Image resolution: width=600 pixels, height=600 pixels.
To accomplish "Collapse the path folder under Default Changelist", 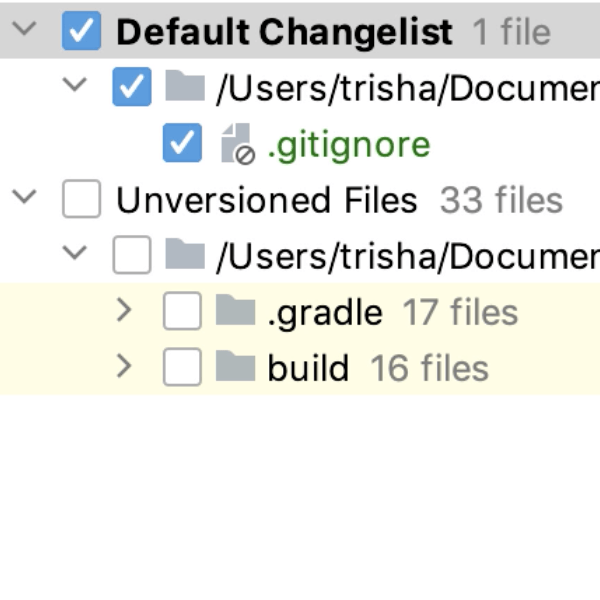I will [75, 86].
